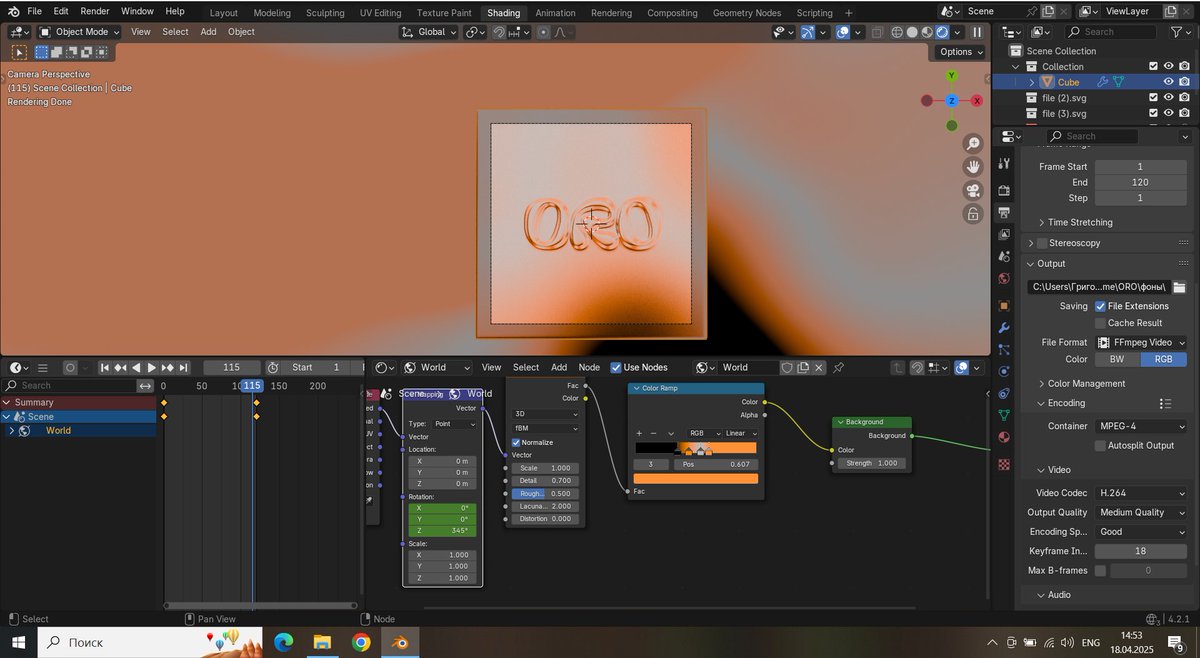The image size is (1200, 658).
Task: Open the Render menu
Action: [95, 11]
